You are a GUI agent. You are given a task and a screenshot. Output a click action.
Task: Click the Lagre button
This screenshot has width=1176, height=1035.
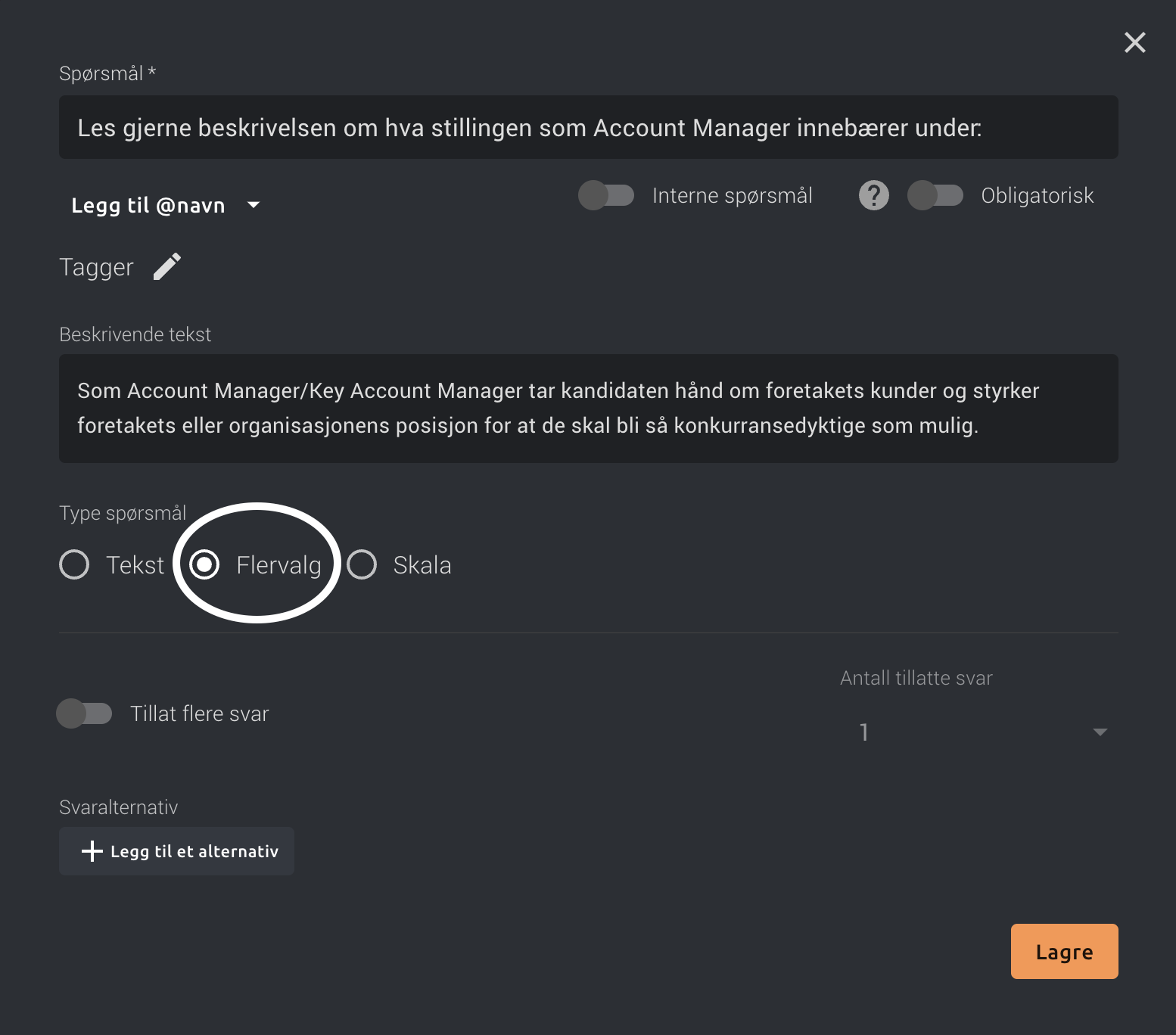pyautogui.click(x=1064, y=951)
